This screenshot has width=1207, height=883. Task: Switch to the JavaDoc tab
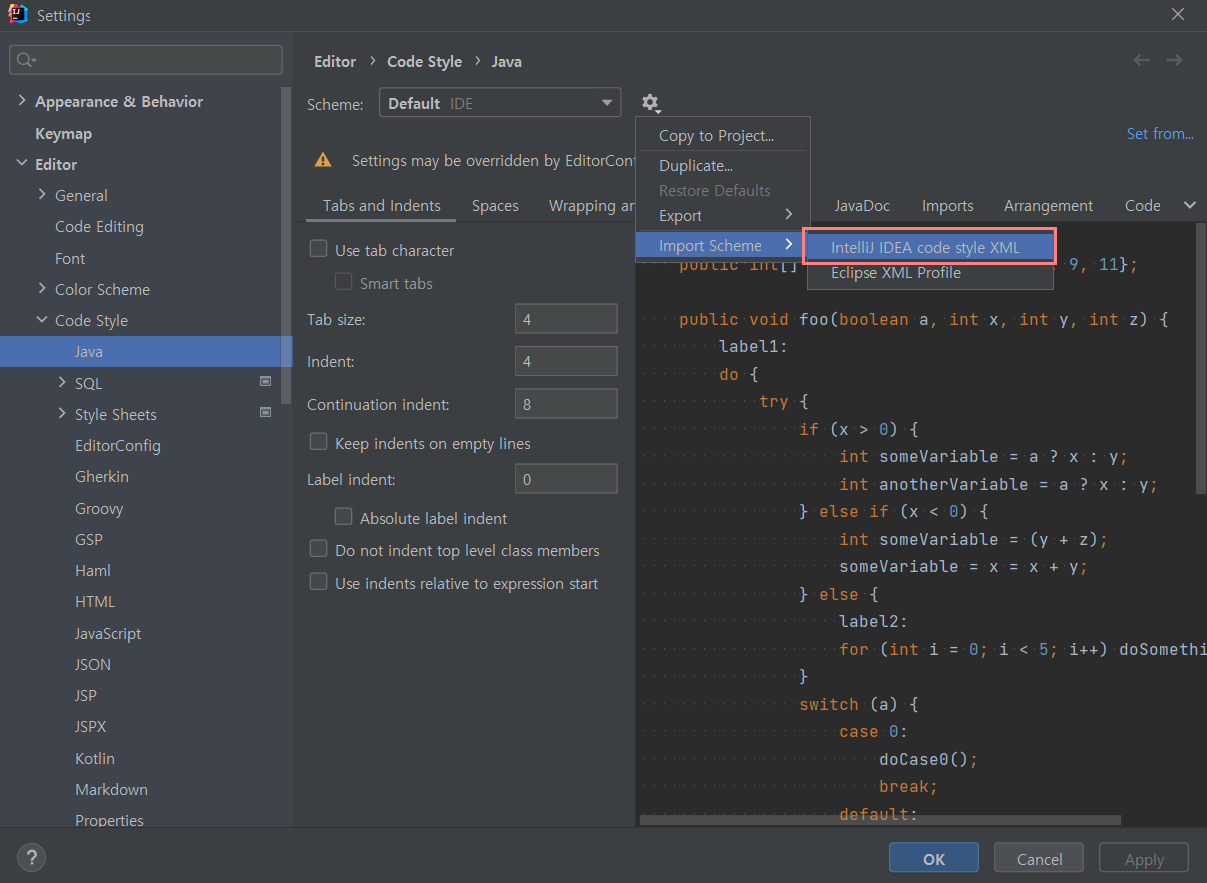862,205
